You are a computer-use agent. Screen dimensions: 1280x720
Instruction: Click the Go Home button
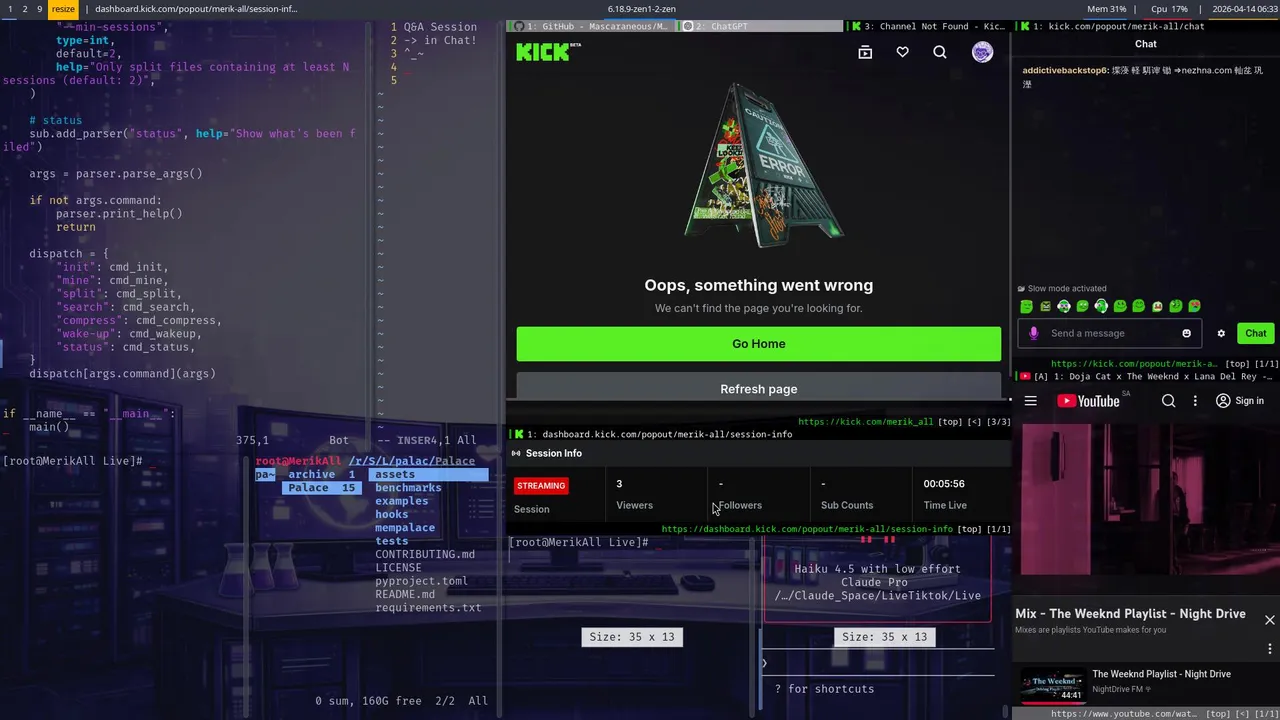(x=758, y=344)
